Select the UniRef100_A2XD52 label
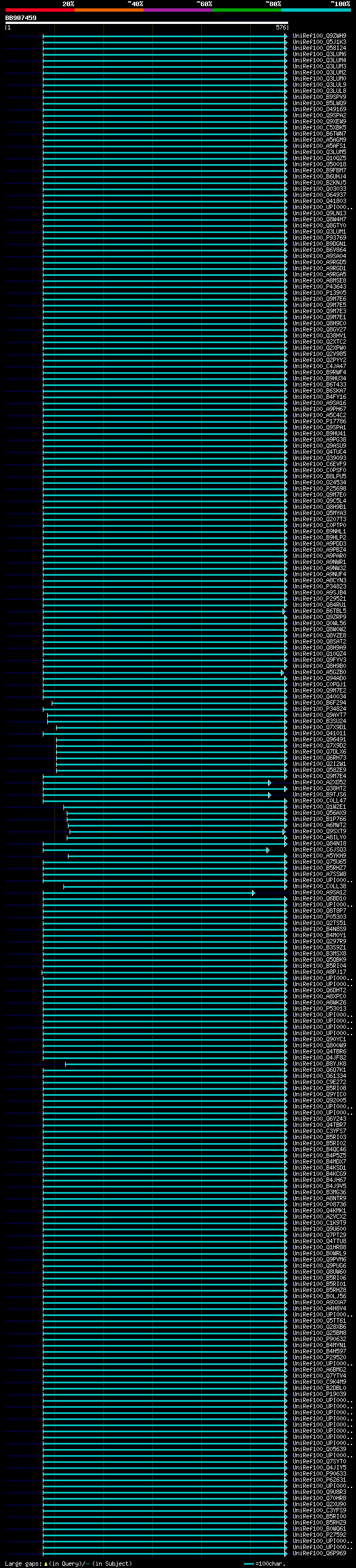 click(319, 783)
